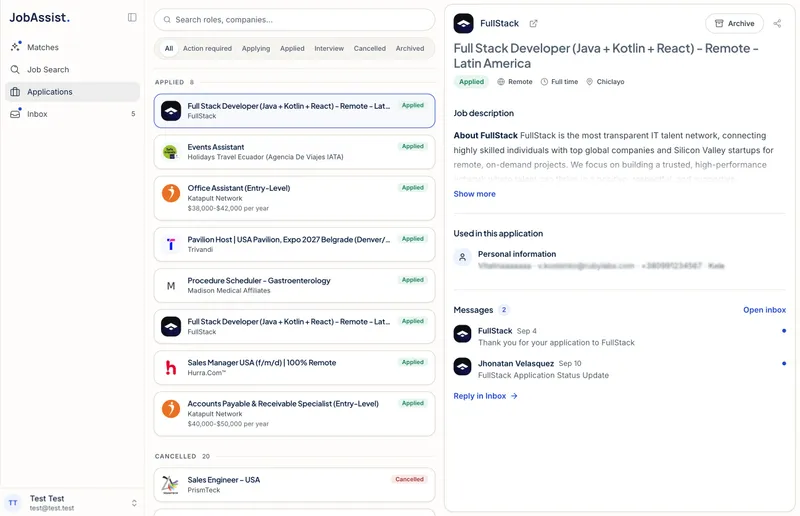Viewport: 800px width, 516px height.
Task: Show the Interview filter tab
Action: (x=329, y=48)
